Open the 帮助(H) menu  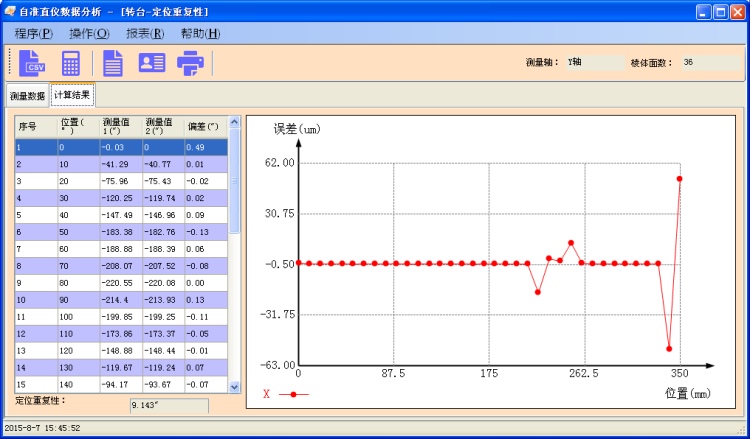(200, 33)
